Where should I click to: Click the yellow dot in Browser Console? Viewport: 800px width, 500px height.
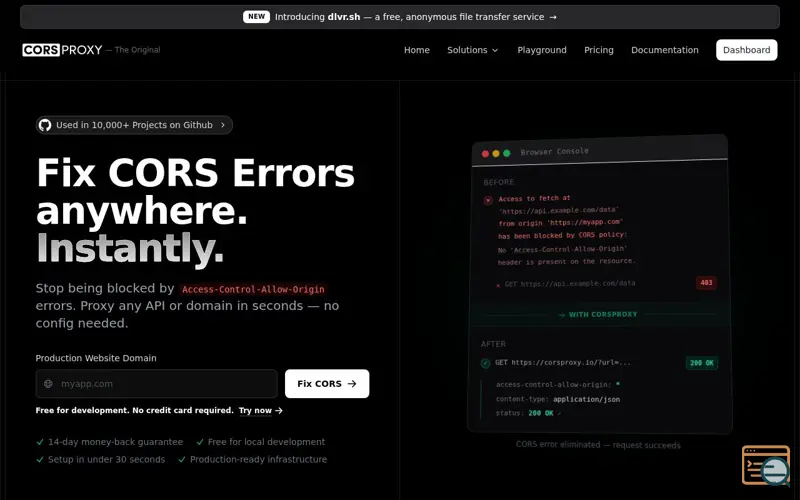tap(496, 153)
